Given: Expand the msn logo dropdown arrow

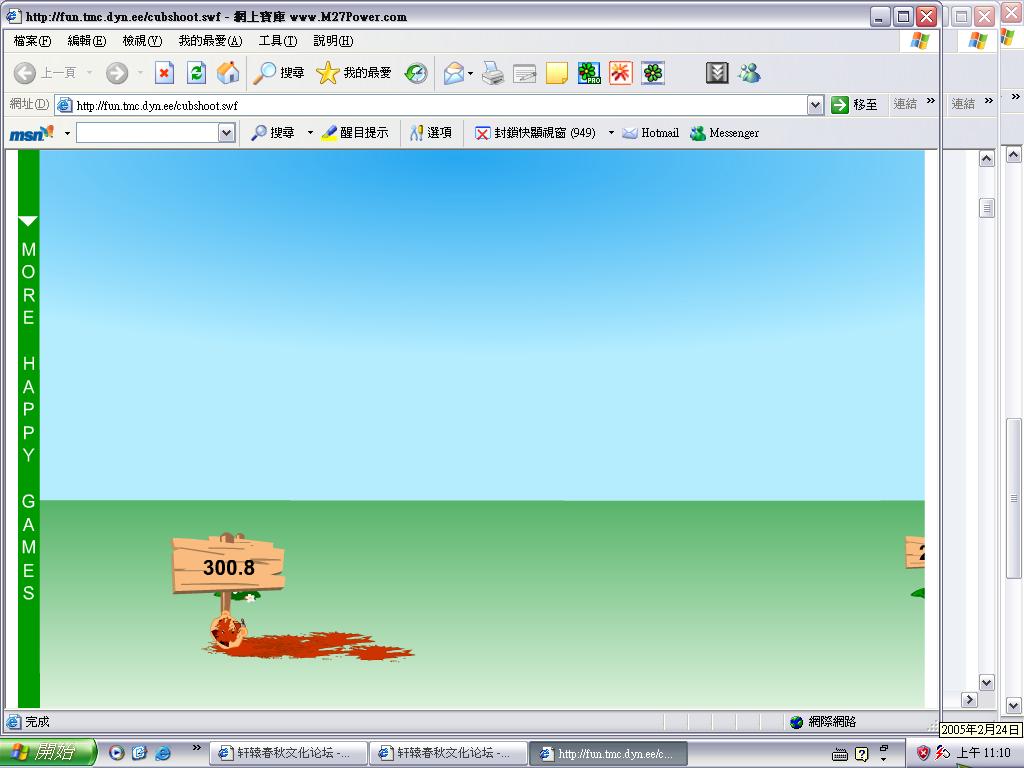Looking at the screenshot, I should coord(67,133).
